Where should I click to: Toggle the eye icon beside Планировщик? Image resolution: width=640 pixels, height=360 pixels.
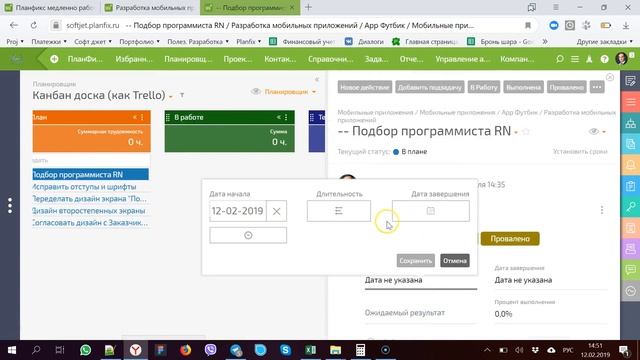coord(256,91)
